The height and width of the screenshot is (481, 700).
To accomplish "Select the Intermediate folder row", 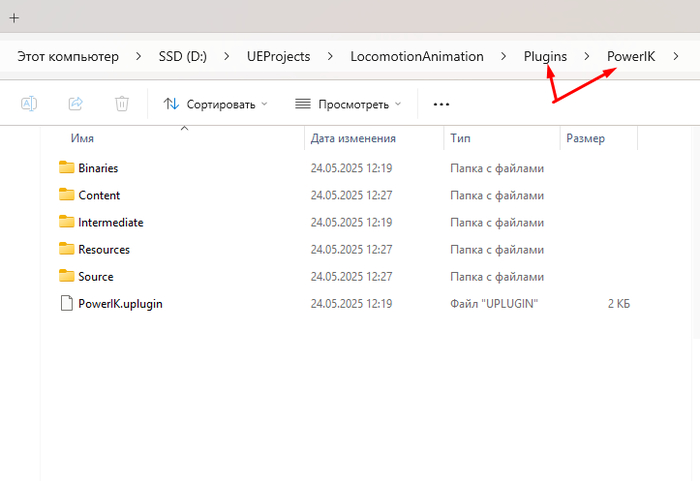I will 110,222.
